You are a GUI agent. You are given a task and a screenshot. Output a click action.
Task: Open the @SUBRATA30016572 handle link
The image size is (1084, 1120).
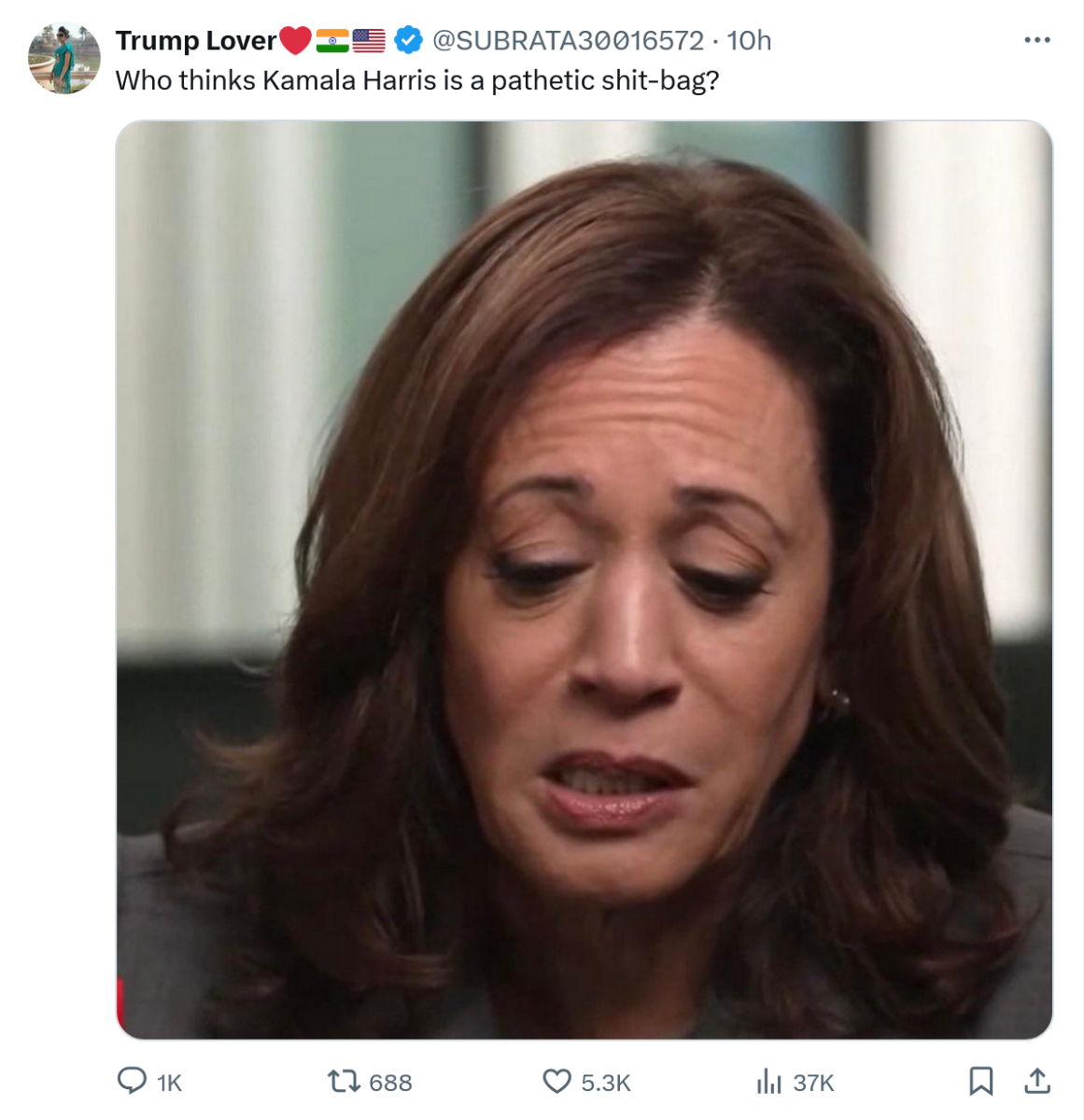[568, 40]
